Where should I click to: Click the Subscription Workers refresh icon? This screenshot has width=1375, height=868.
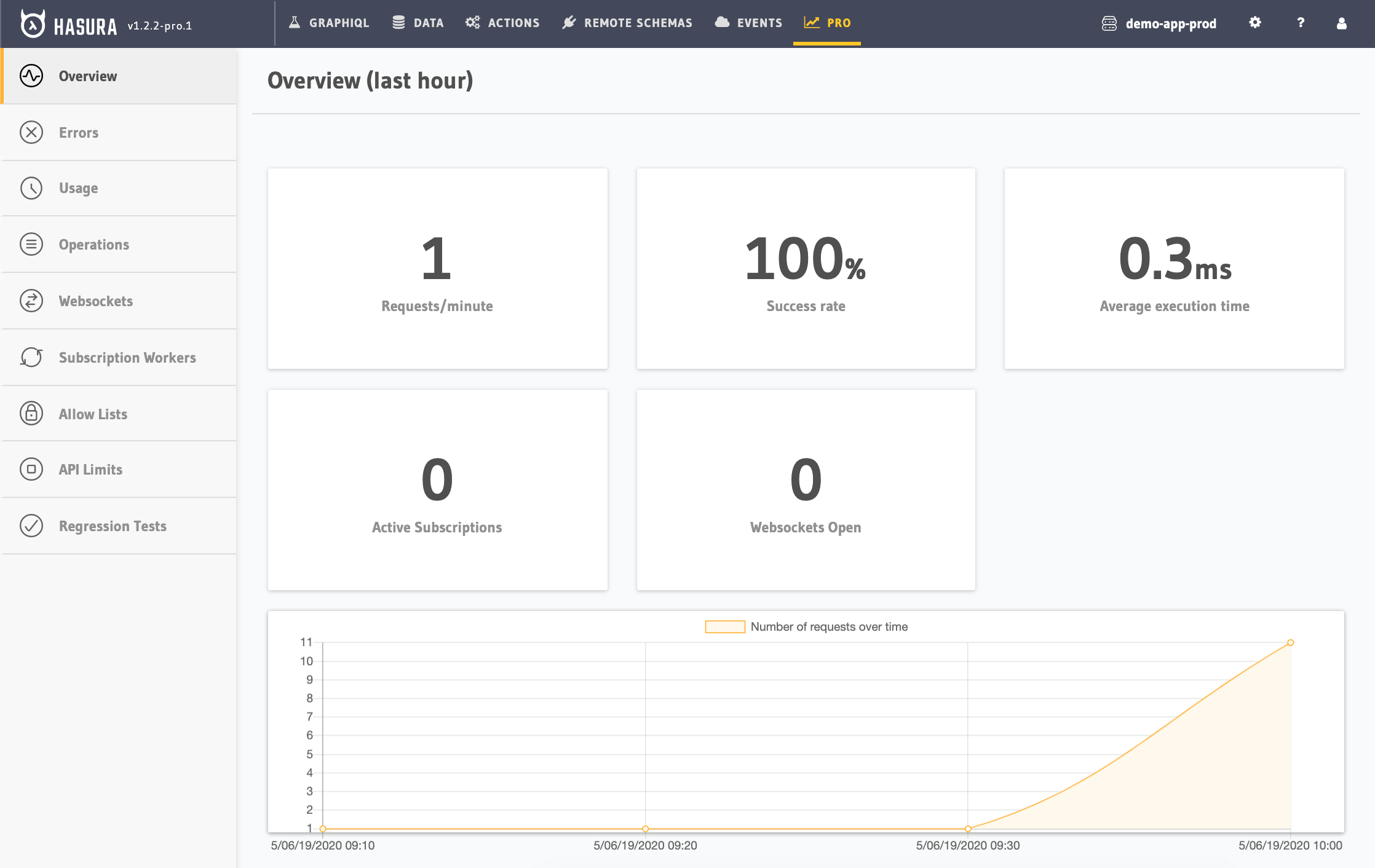31,357
